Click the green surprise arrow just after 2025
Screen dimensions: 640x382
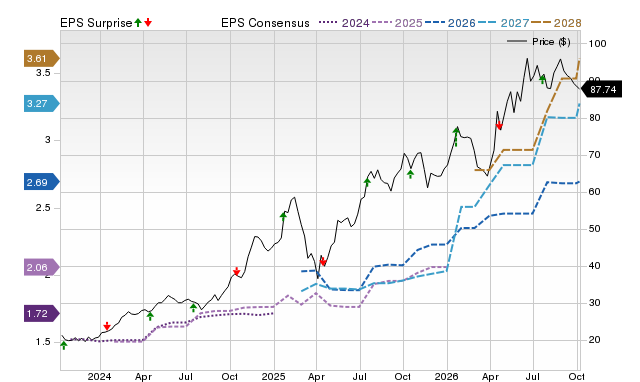(x=283, y=216)
